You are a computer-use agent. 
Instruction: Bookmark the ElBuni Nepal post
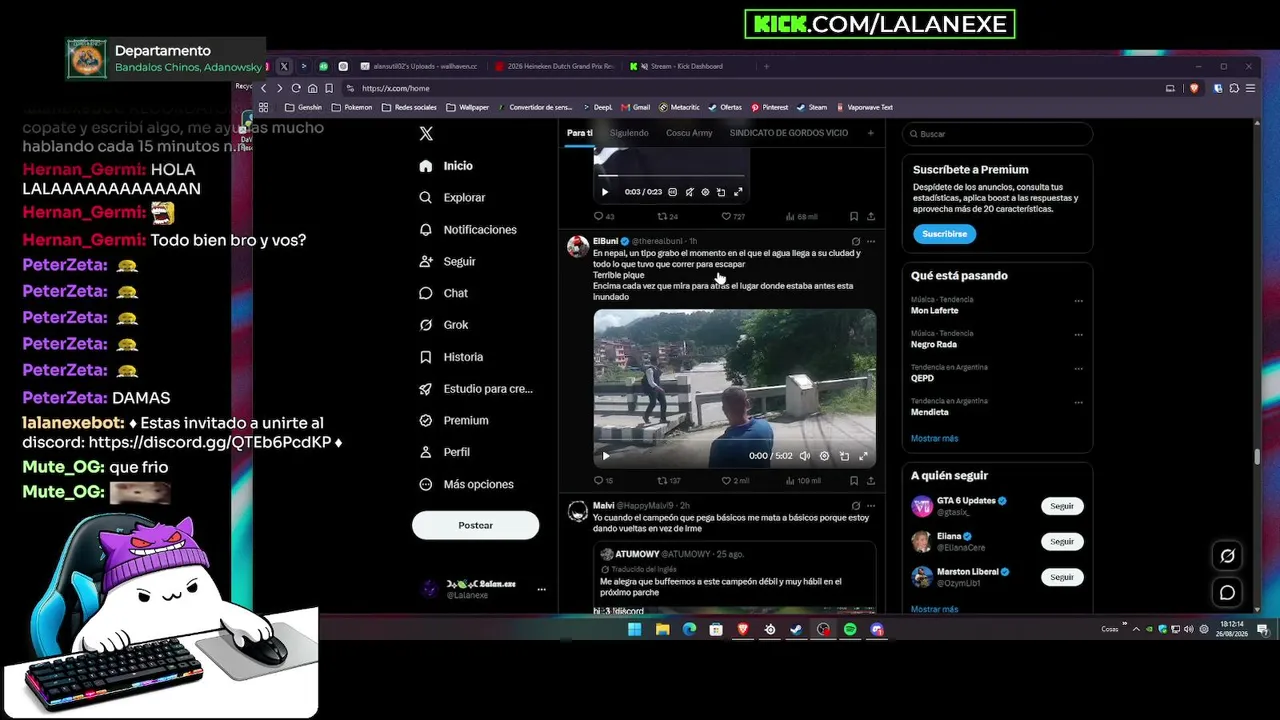click(853, 481)
